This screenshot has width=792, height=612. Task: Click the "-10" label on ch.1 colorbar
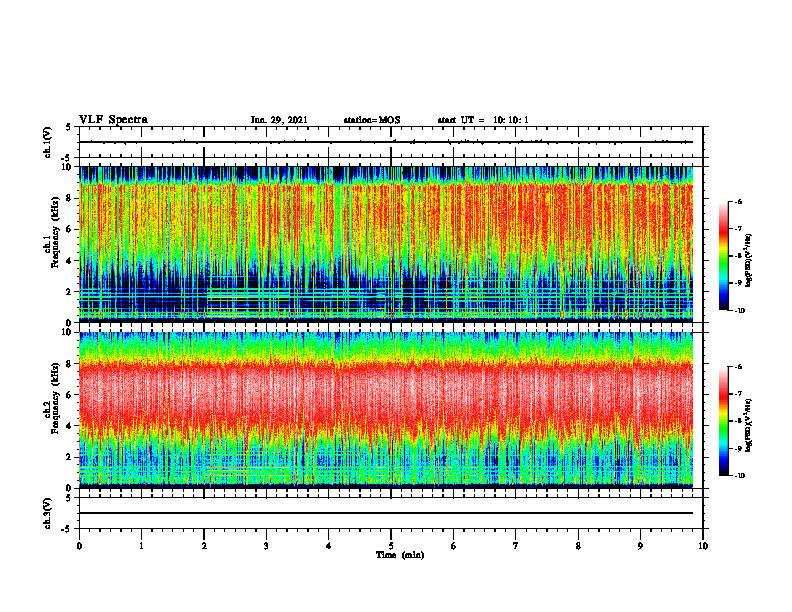click(x=739, y=311)
